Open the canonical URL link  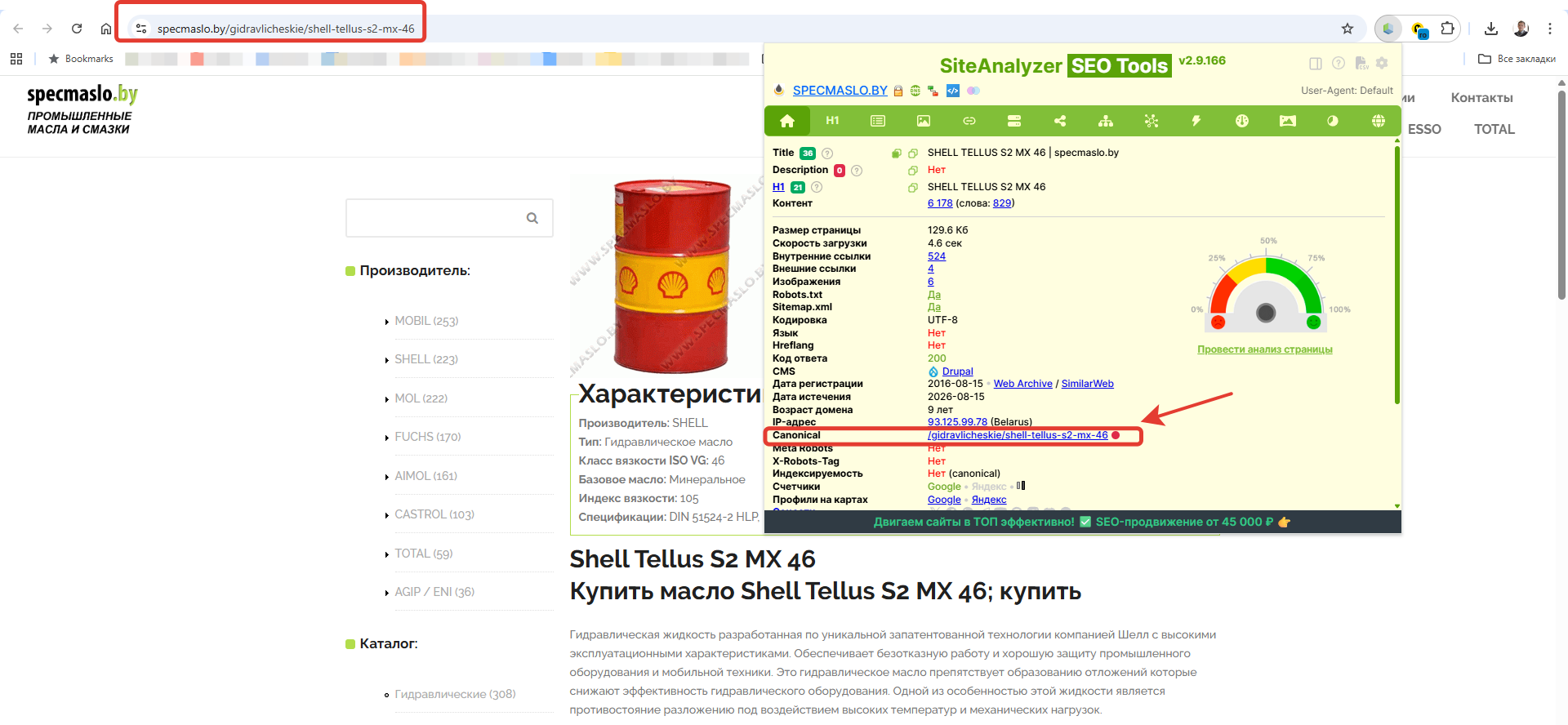tap(1018, 435)
